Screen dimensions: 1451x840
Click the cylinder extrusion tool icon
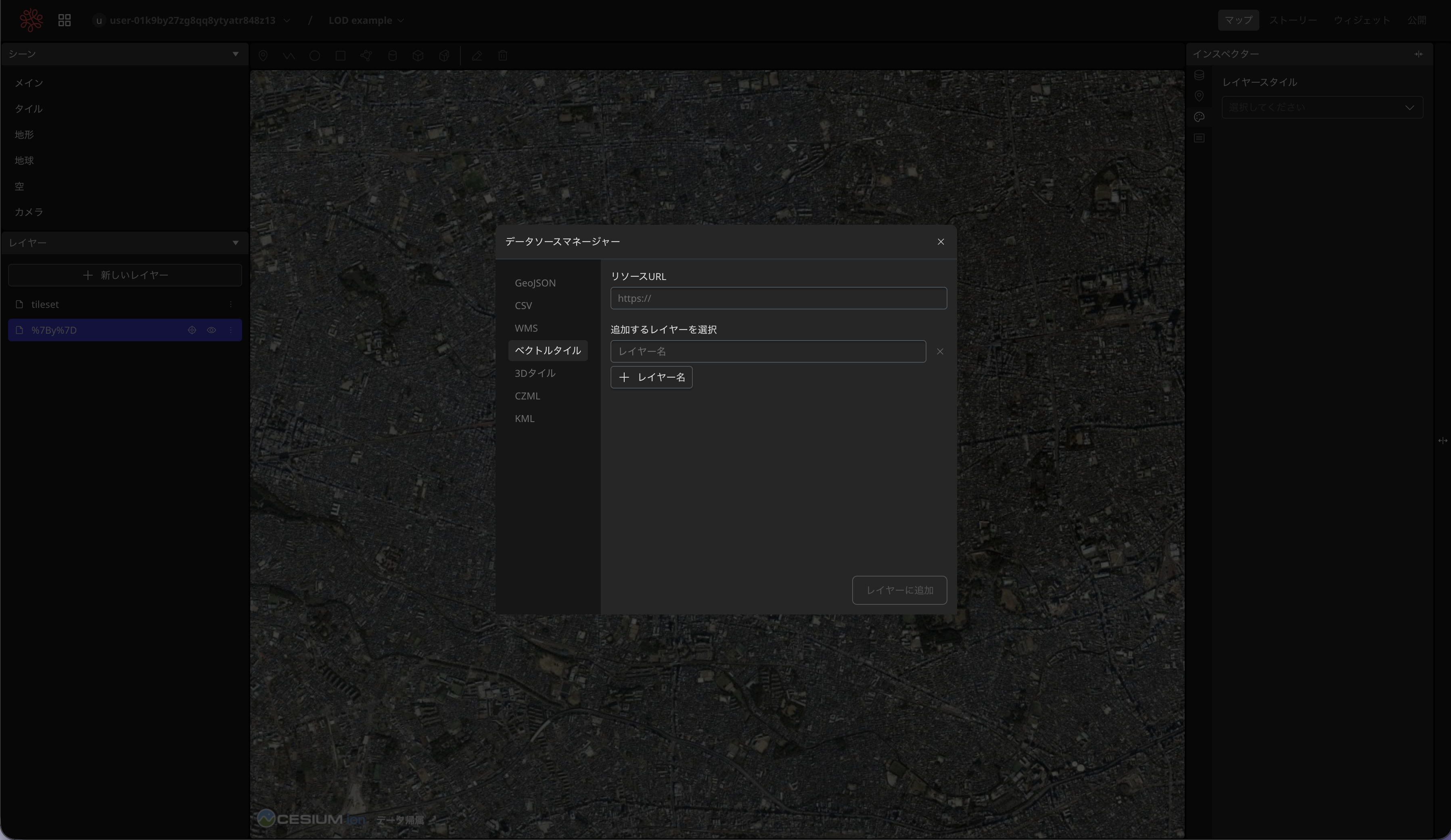point(392,56)
